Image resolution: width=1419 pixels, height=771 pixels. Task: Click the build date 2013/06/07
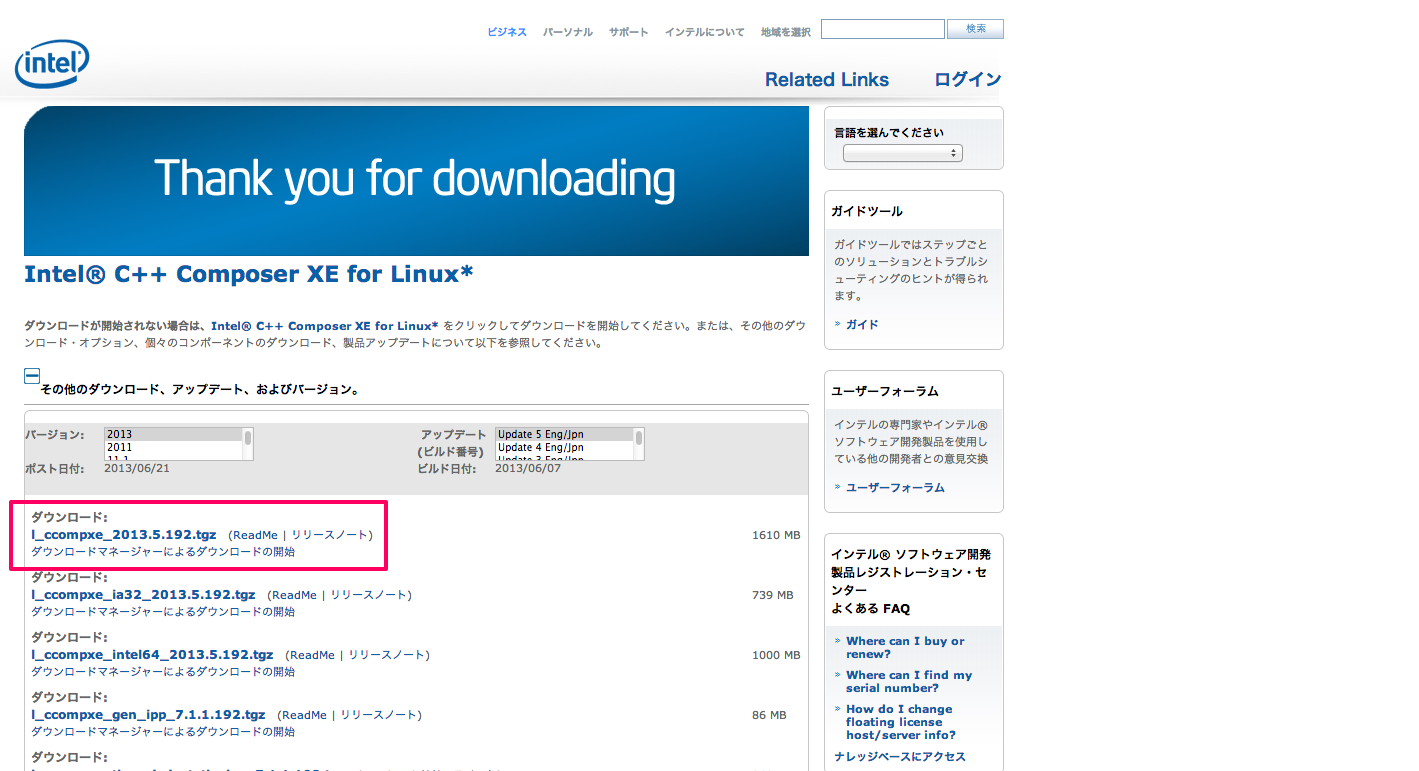(528, 468)
